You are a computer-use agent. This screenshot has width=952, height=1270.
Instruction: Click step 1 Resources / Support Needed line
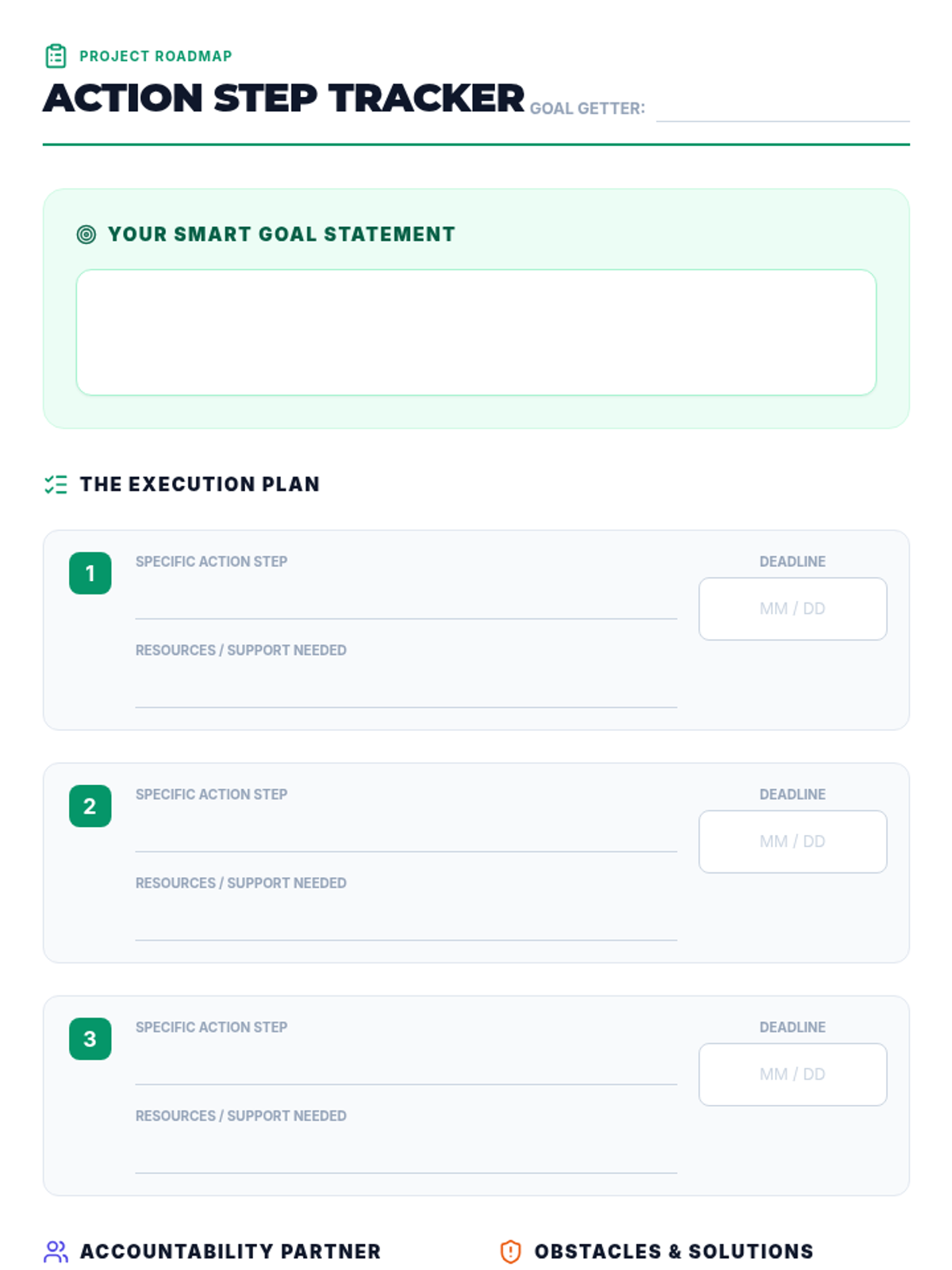click(405, 691)
